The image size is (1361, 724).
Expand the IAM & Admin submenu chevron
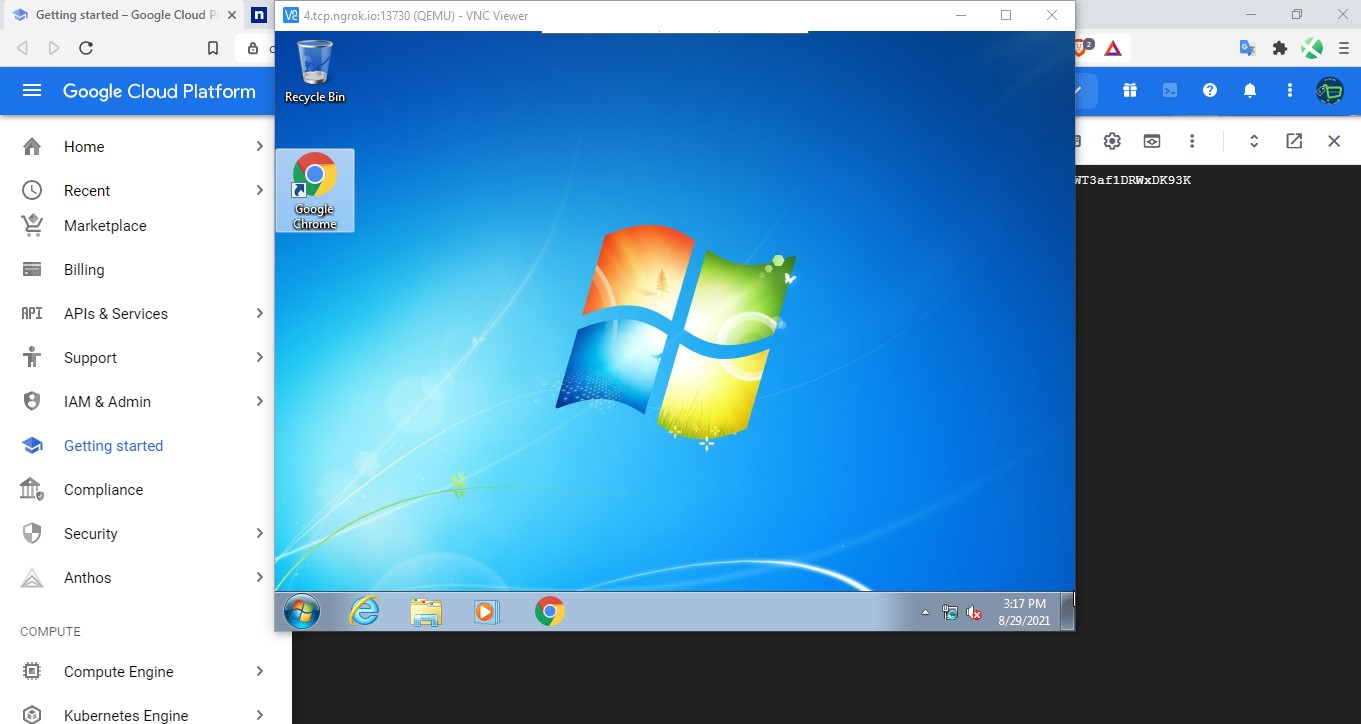260,402
